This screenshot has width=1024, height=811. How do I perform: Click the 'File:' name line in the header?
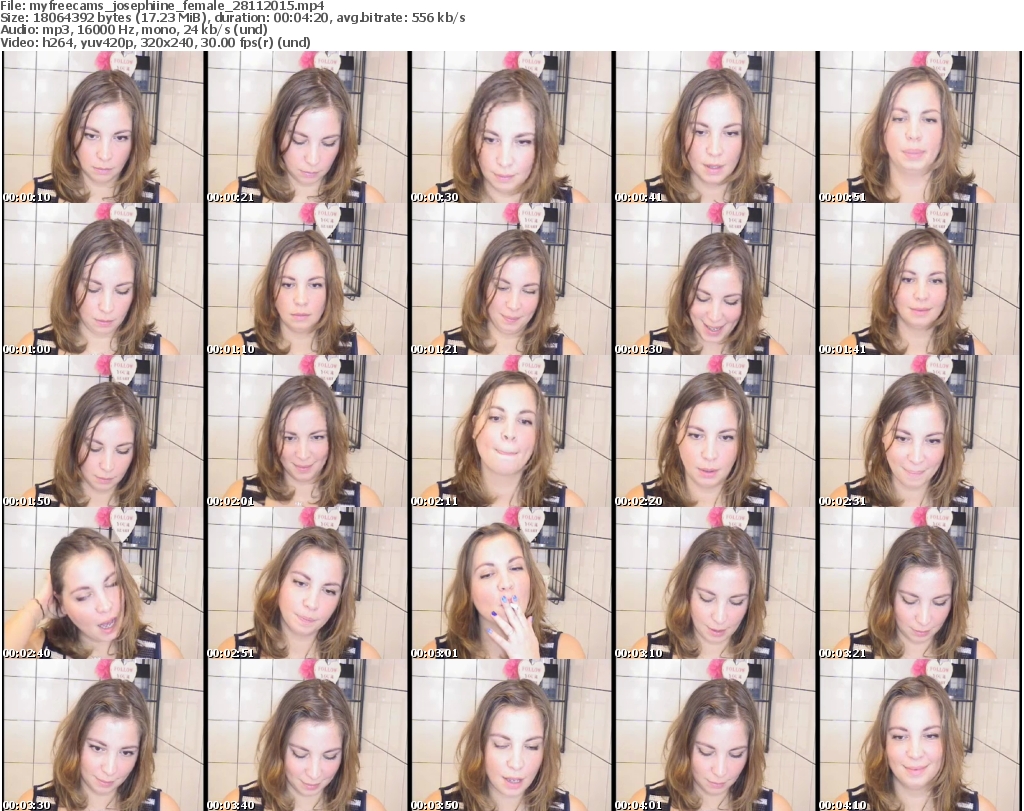pos(162,6)
